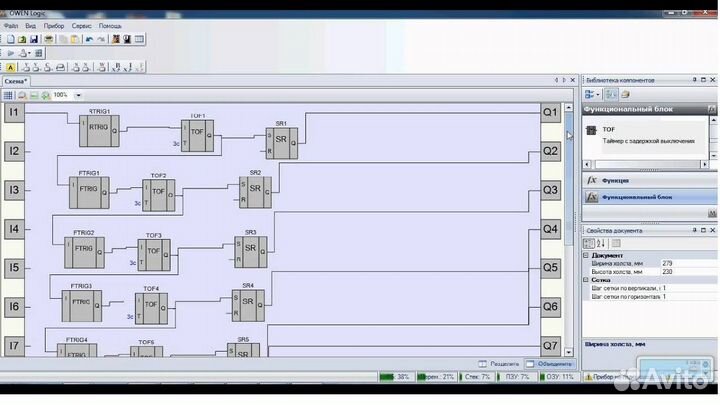The height and width of the screenshot is (405, 720).
Task: Edit the canvas width value 279
Action: tap(689, 264)
